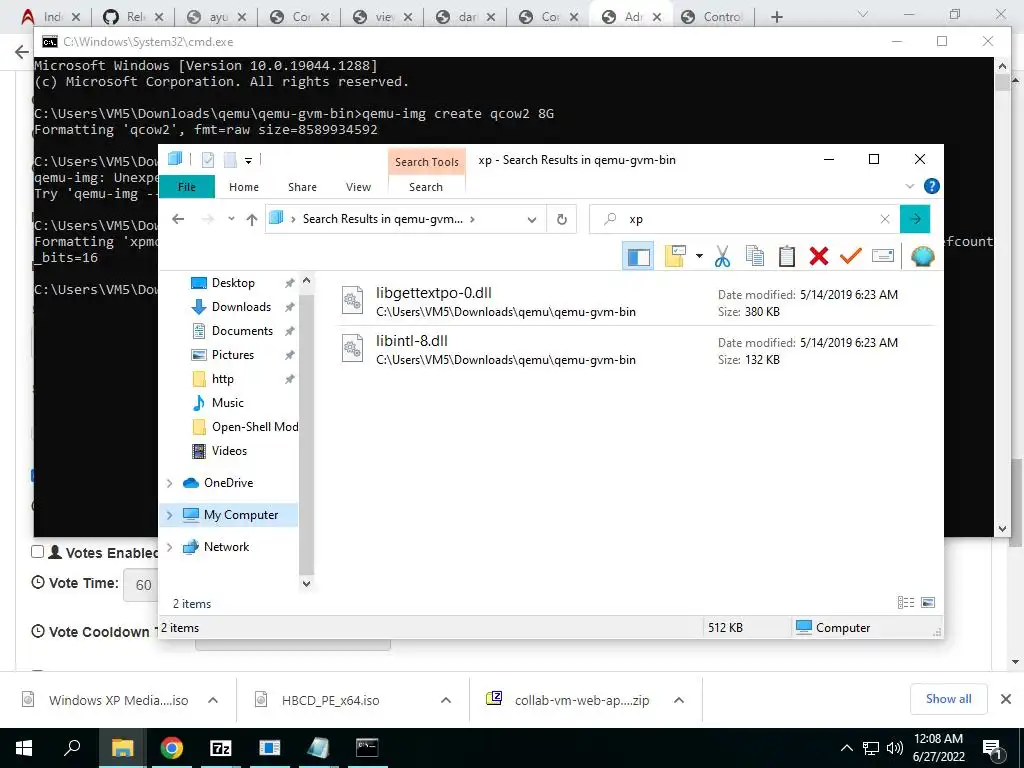The width and height of the screenshot is (1024, 768).
Task: Click the Up arrow in Explorer navigation
Action: click(252, 219)
